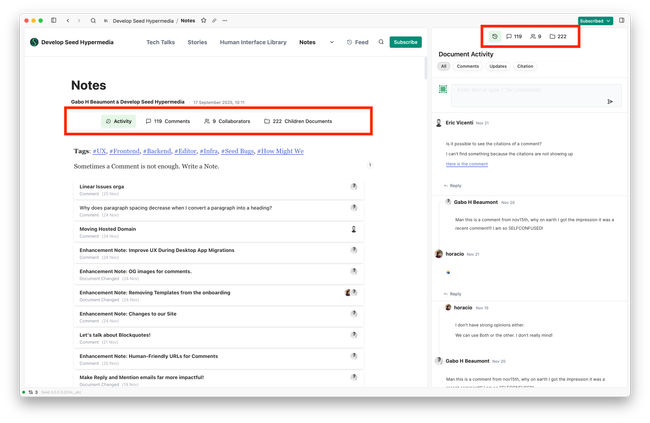Click the 222 children documents folder icon

click(x=558, y=36)
